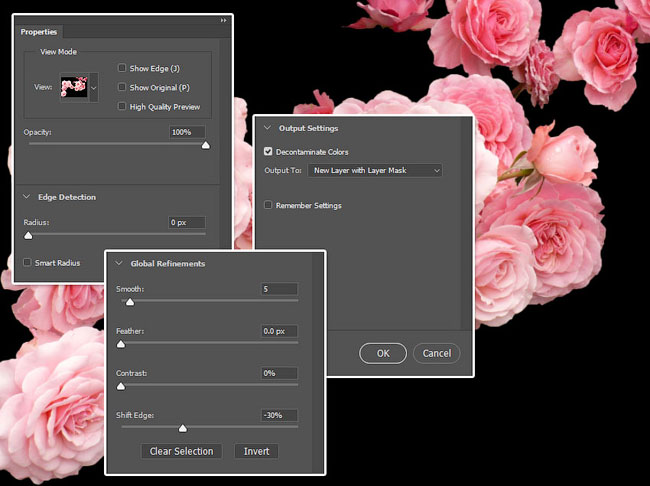The height and width of the screenshot is (486, 650).
Task: Enable the Show Original (P) checkbox
Action: 122,87
